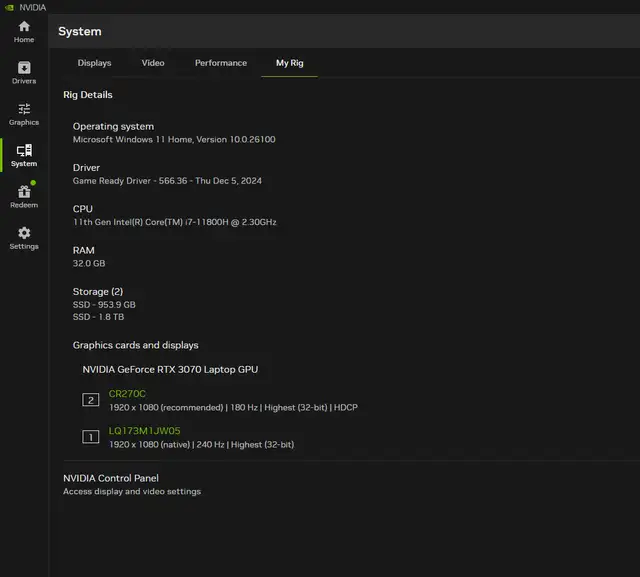Click the Rig Details heading
Image resolution: width=640 pixels, height=577 pixels.
88,95
